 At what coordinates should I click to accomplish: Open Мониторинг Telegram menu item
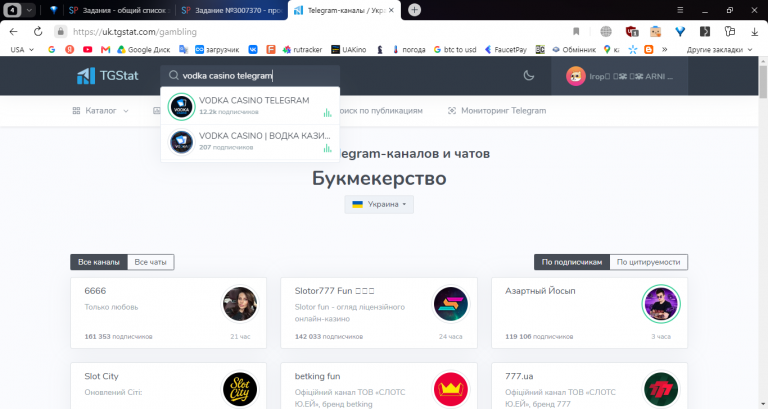[x=497, y=111]
